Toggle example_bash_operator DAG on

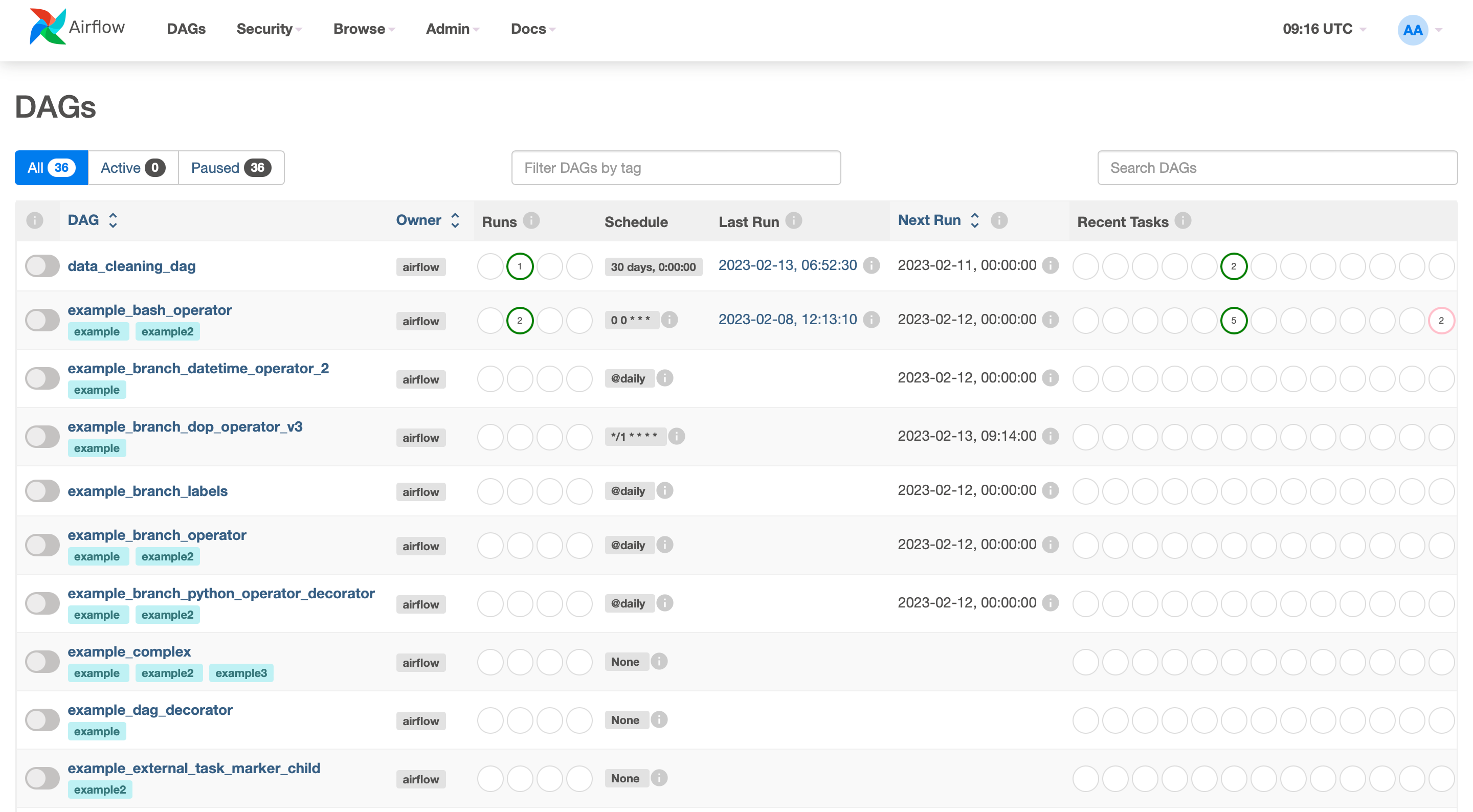click(x=42, y=320)
